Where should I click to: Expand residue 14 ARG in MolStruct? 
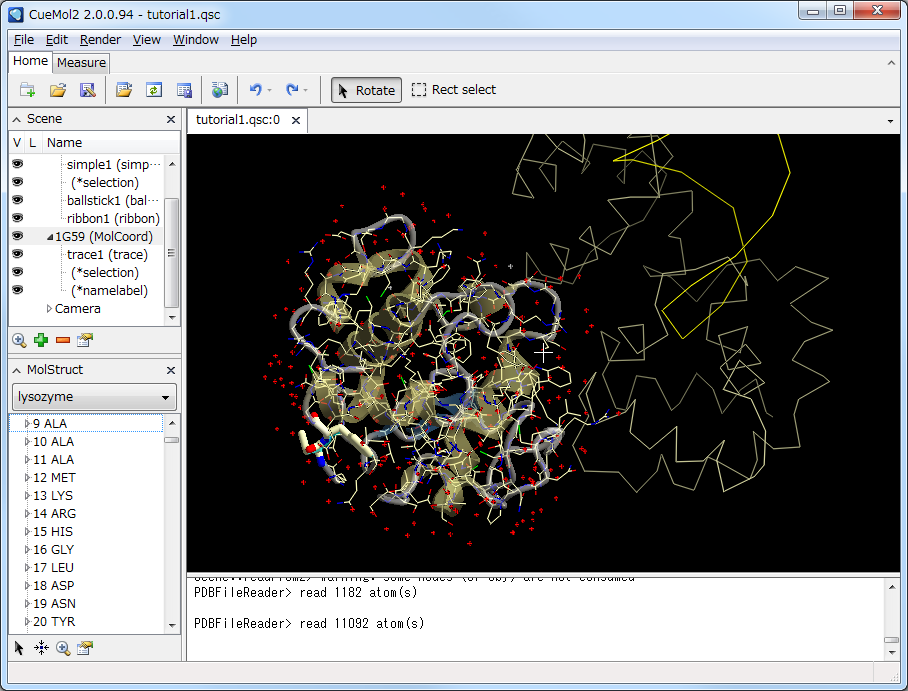(27, 513)
